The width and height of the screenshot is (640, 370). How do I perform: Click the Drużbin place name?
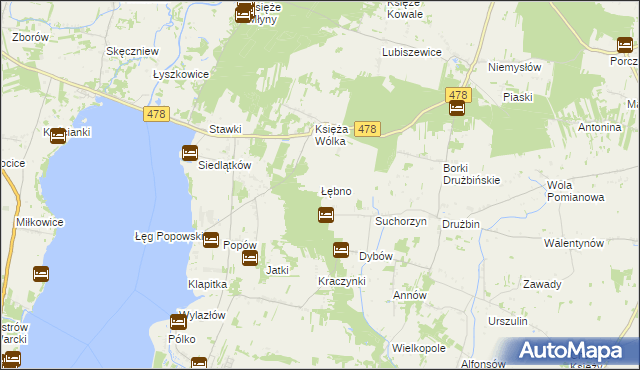point(461,224)
